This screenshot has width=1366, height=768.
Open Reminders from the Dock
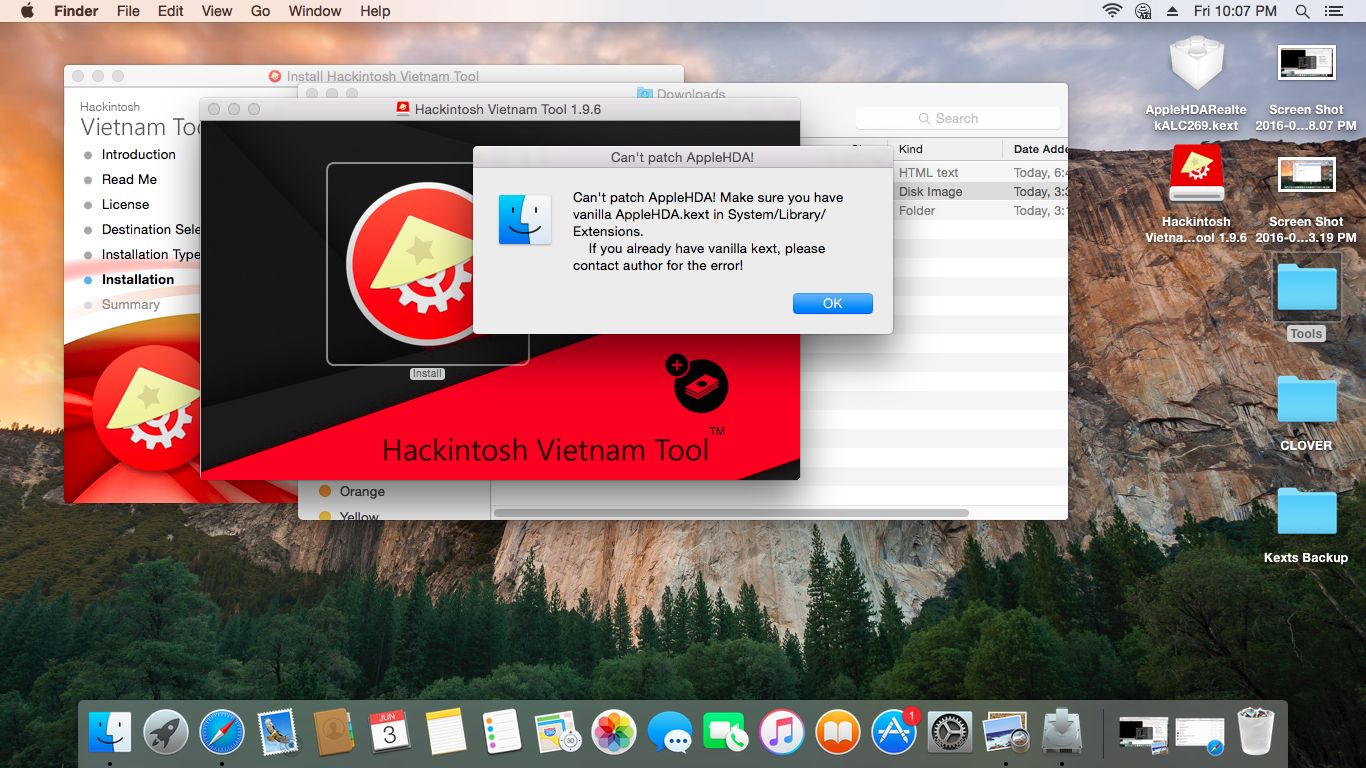502,732
